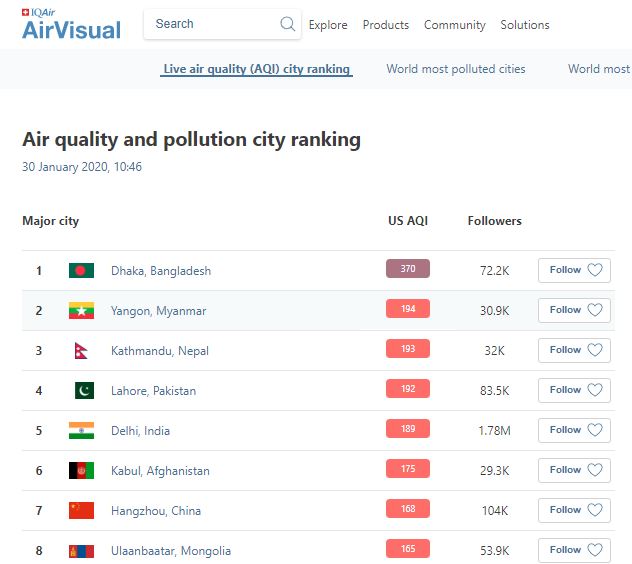Click the Afghanistan flag icon
Screen dimensions: 632x564
pos(81,471)
